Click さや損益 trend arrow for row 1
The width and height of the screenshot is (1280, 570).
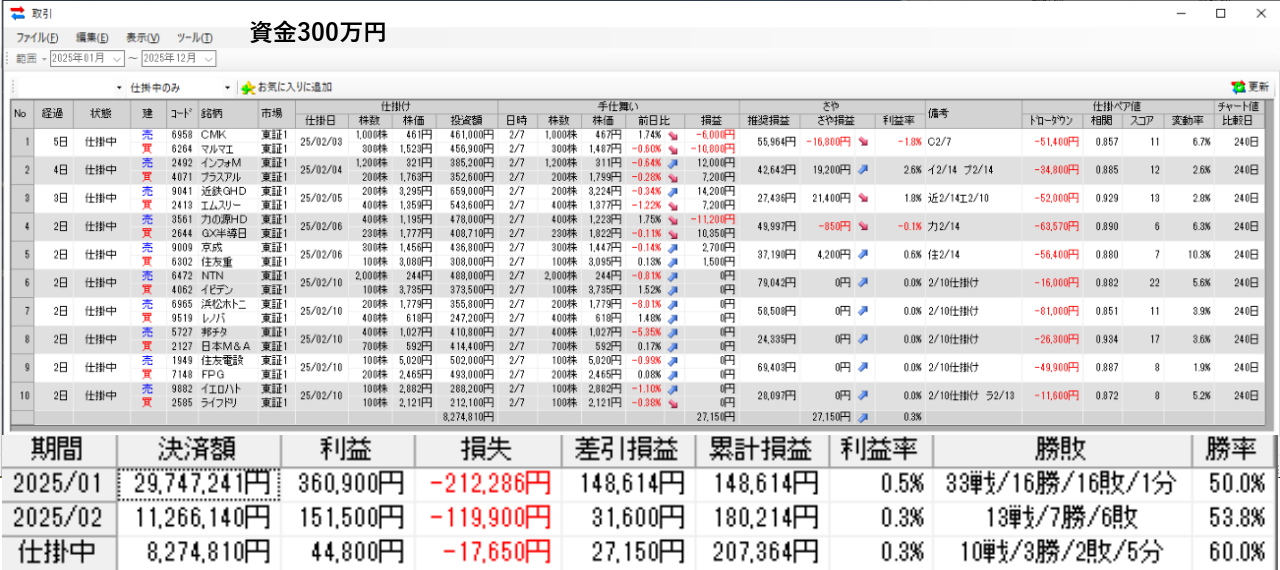[x=862, y=142]
